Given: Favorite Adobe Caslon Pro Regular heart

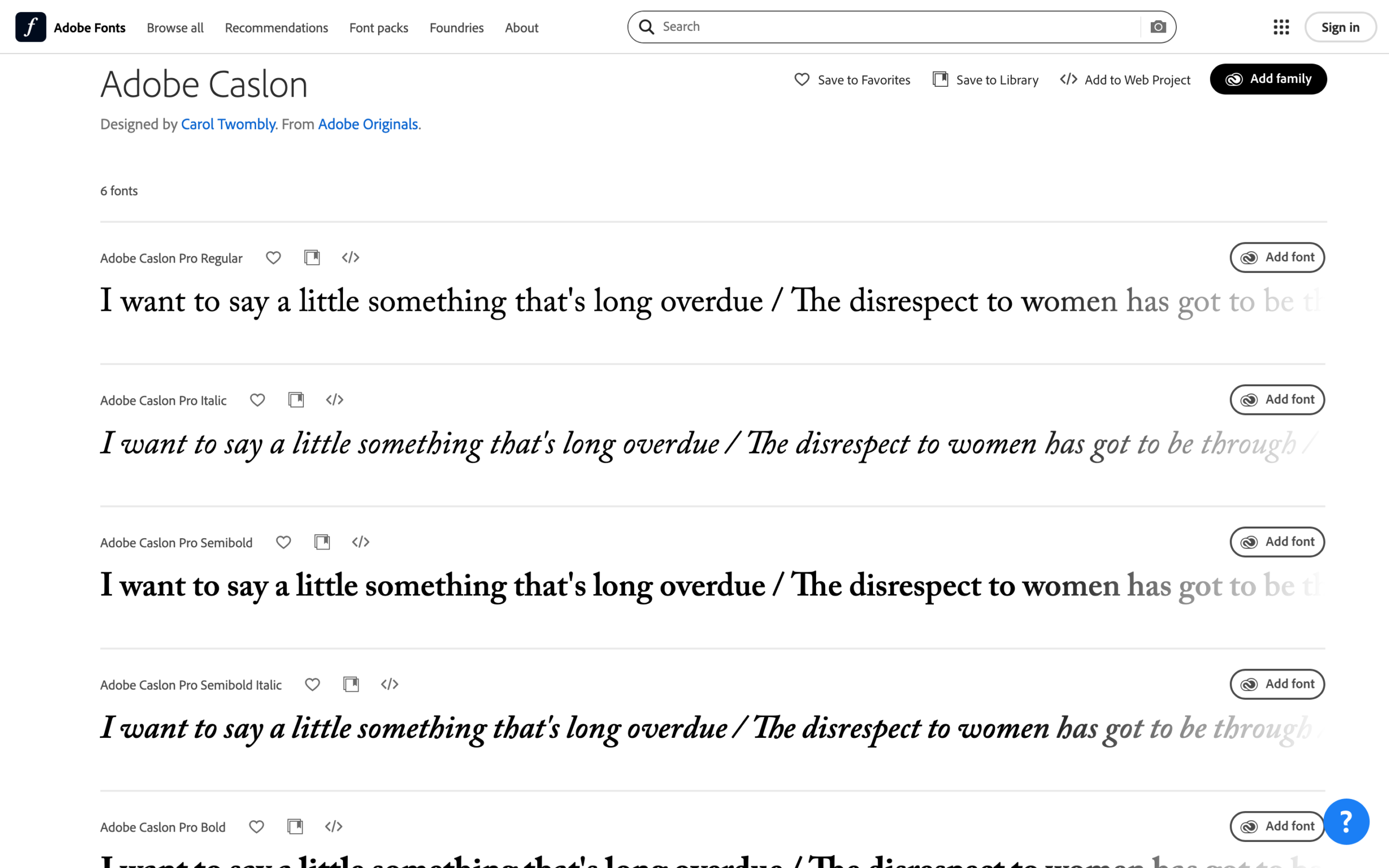Looking at the screenshot, I should (273, 258).
